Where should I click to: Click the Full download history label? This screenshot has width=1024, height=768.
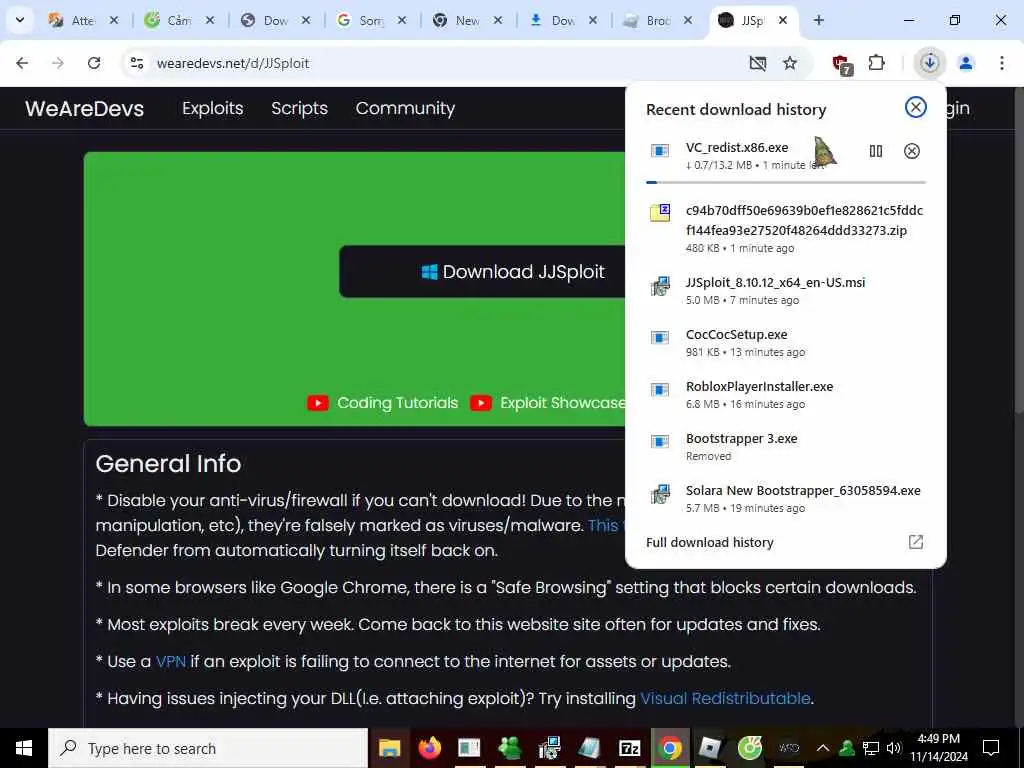pos(709,542)
